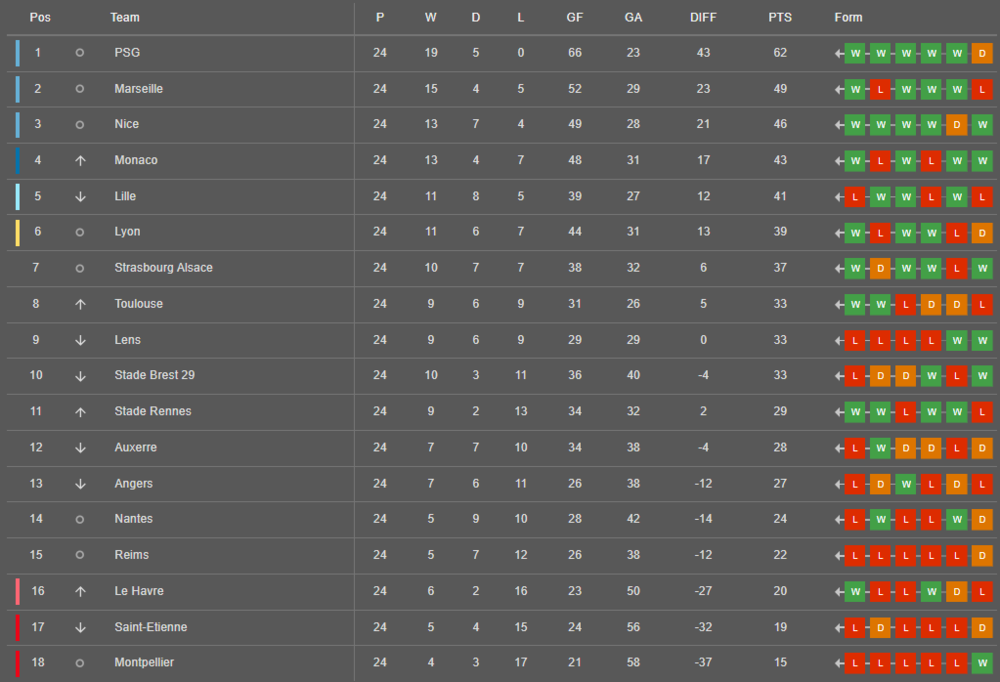Viewport: 1000px width, 682px height.
Task: Click the GF column header
Action: tap(574, 17)
